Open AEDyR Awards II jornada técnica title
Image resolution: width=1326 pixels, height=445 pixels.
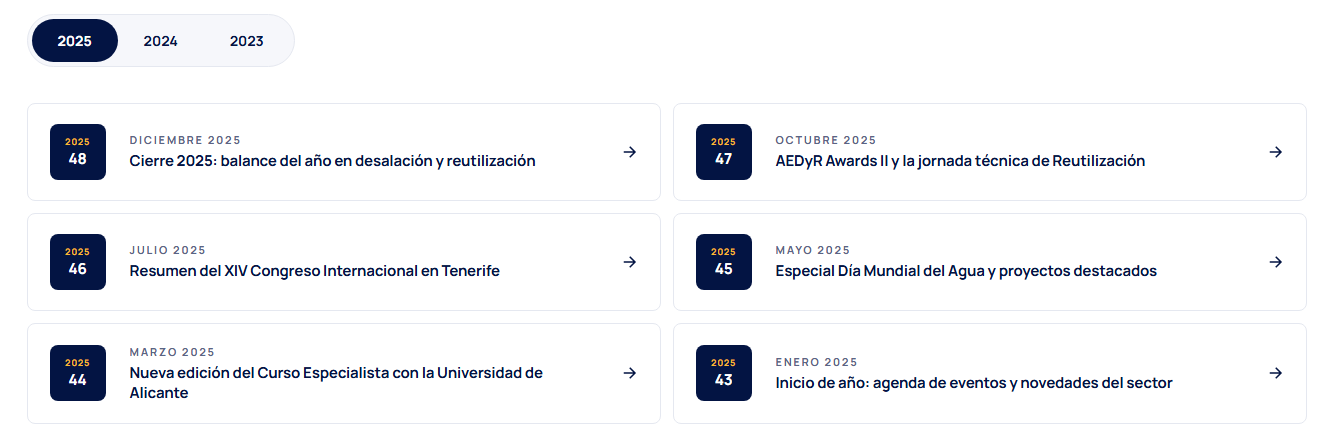960,161
